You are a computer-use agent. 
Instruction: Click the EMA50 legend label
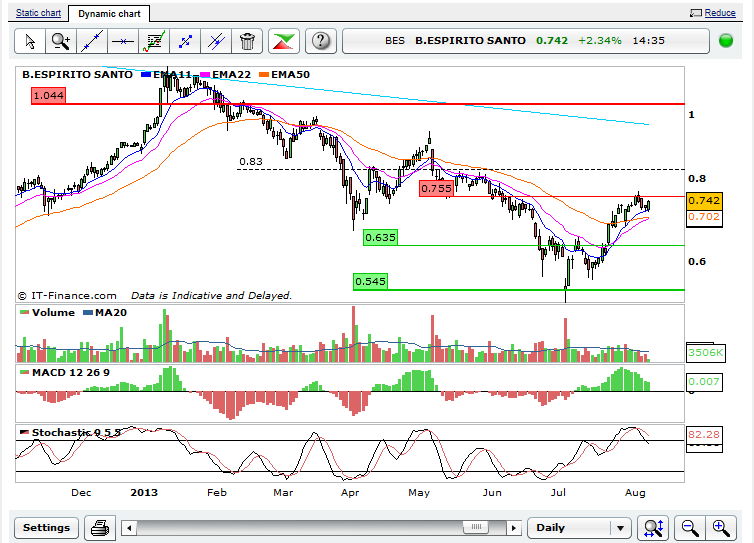coord(284,75)
